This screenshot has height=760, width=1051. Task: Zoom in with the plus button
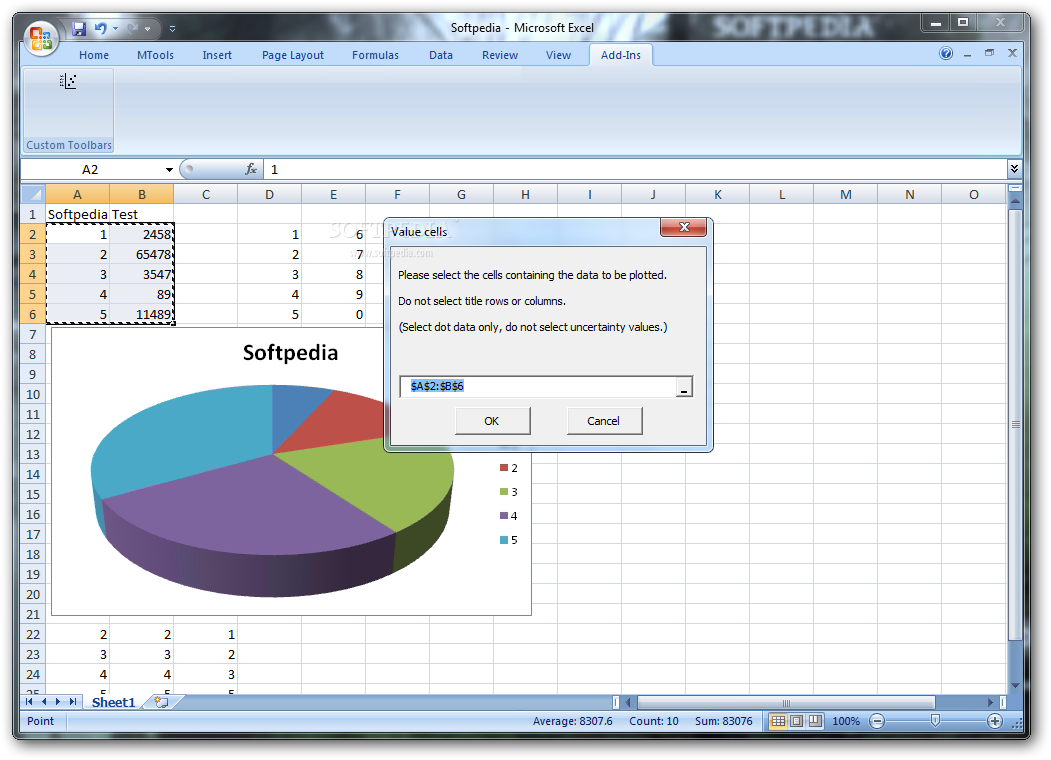[995, 721]
